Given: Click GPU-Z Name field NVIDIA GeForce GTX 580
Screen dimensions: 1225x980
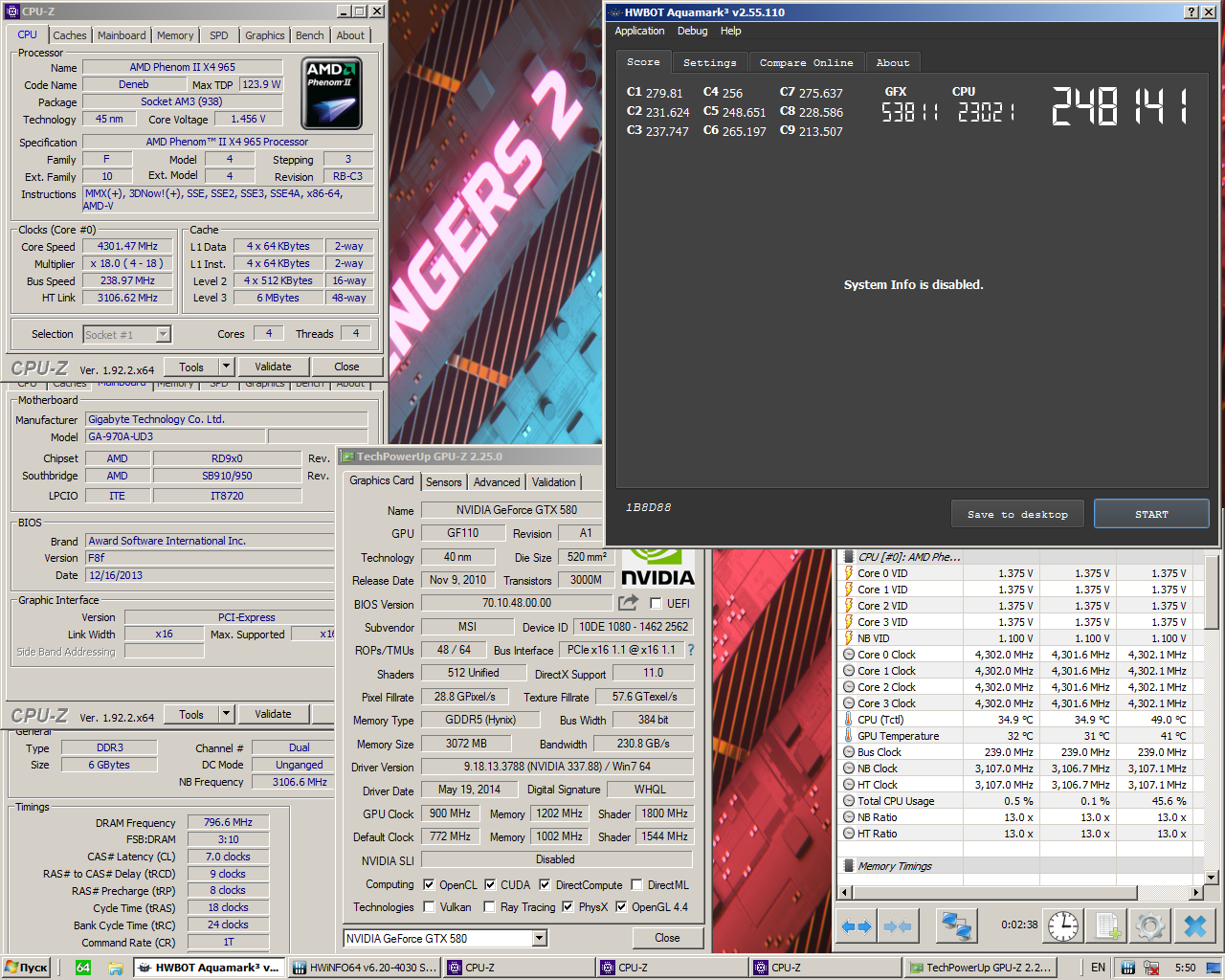Looking at the screenshot, I should point(517,510).
